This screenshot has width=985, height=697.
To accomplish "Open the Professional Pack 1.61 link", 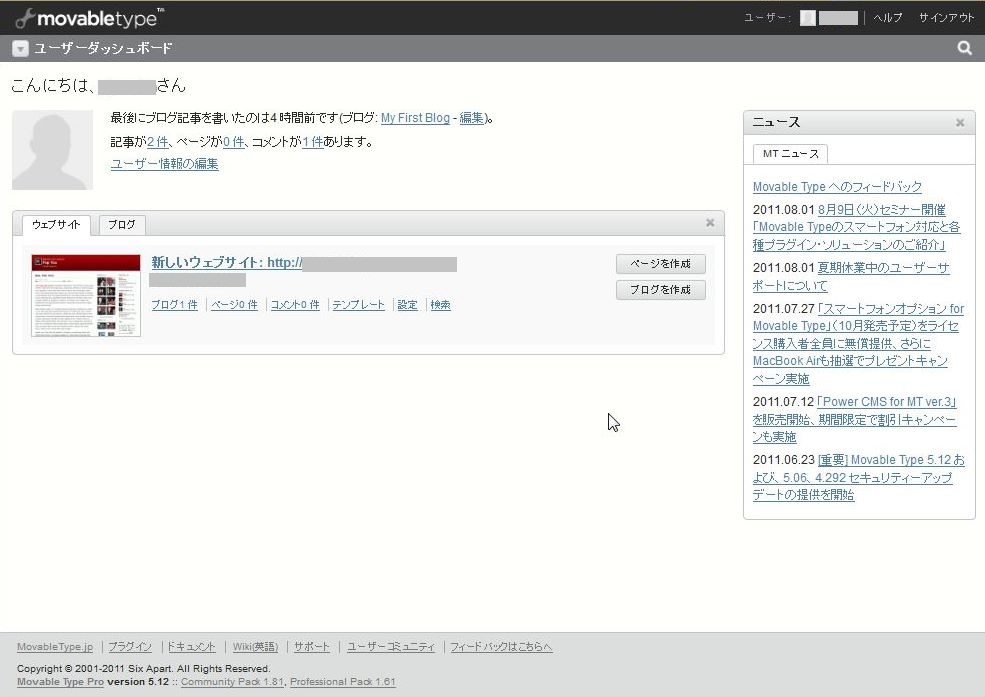I will point(343,682).
